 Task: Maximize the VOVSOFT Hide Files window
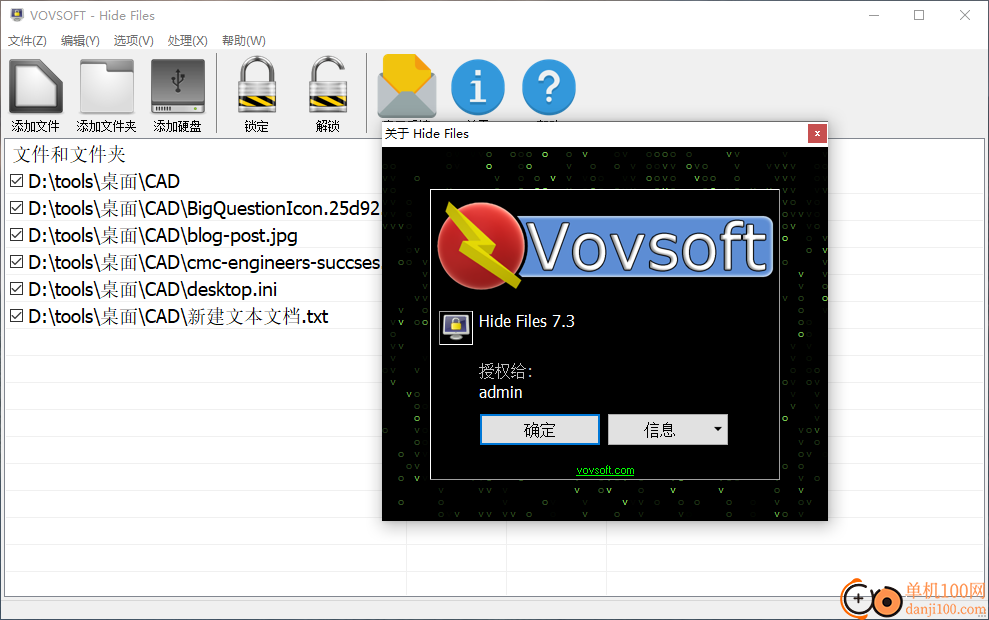[x=919, y=15]
